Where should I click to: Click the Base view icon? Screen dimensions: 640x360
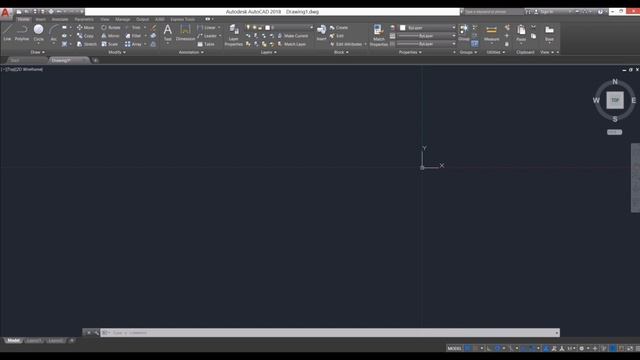pyautogui.click(x=549, y=32)
